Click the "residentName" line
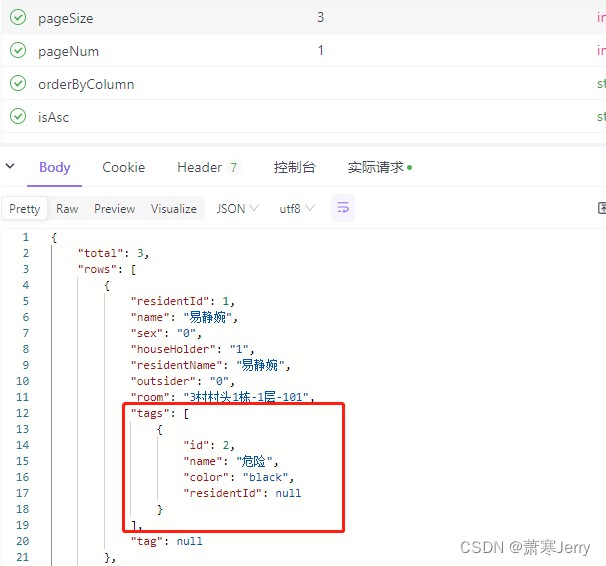The height and width of the screenshot is (566, 606). tap(211, 365)
